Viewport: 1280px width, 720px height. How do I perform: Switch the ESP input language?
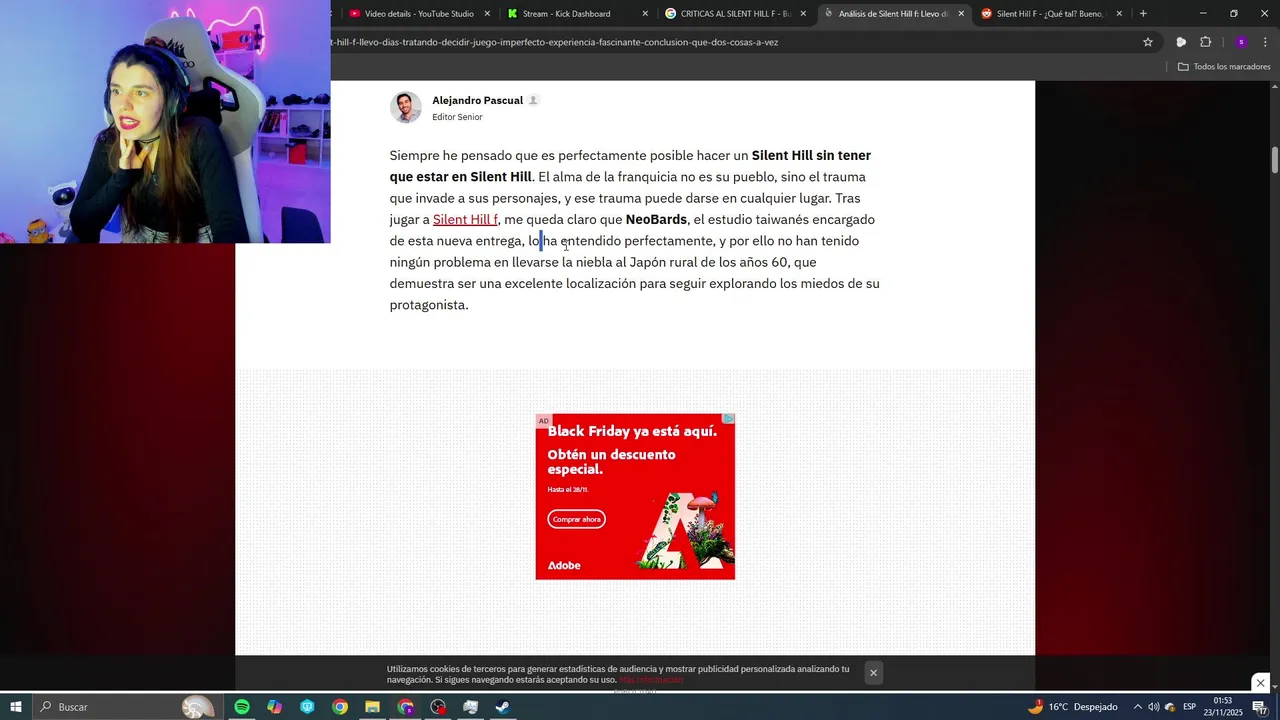pos(1190,707)
